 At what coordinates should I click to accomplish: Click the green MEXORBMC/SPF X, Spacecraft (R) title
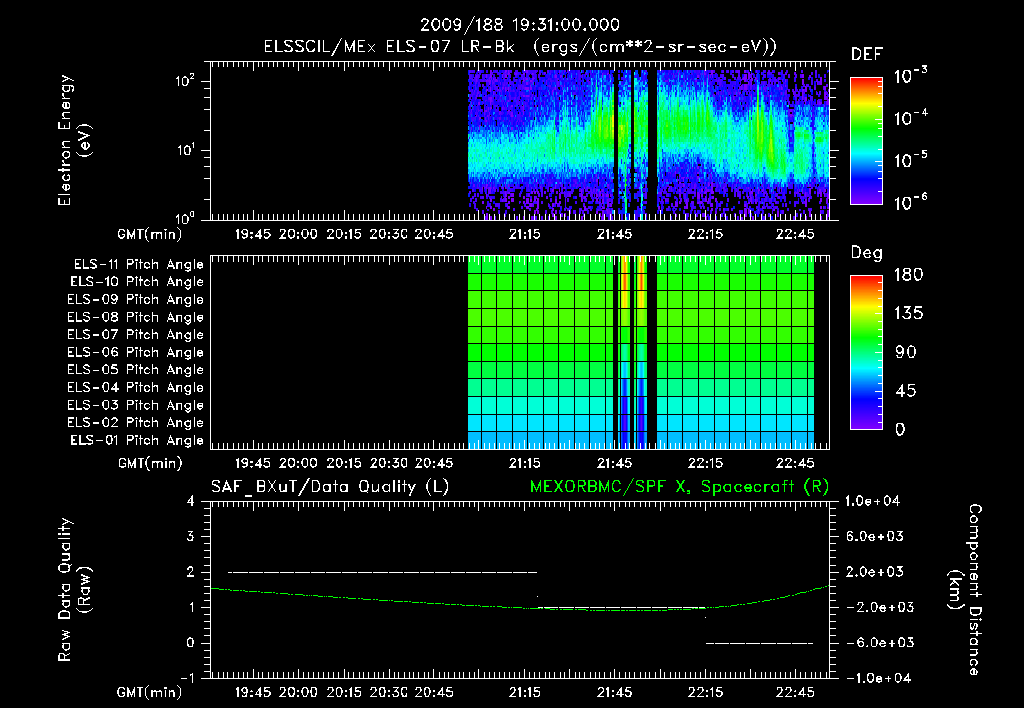coord(679,487)
